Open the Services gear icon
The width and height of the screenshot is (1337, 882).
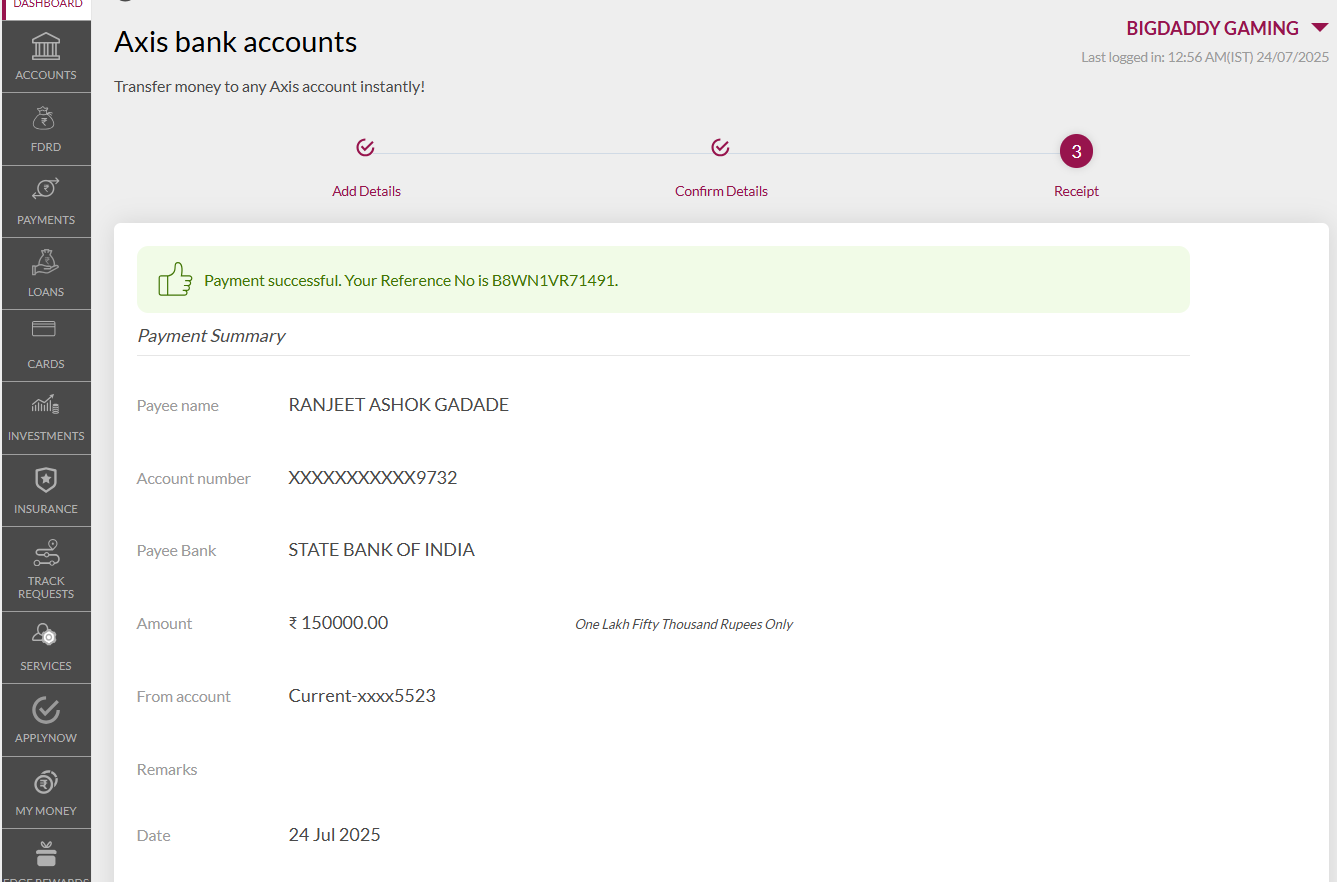(46, 635)
